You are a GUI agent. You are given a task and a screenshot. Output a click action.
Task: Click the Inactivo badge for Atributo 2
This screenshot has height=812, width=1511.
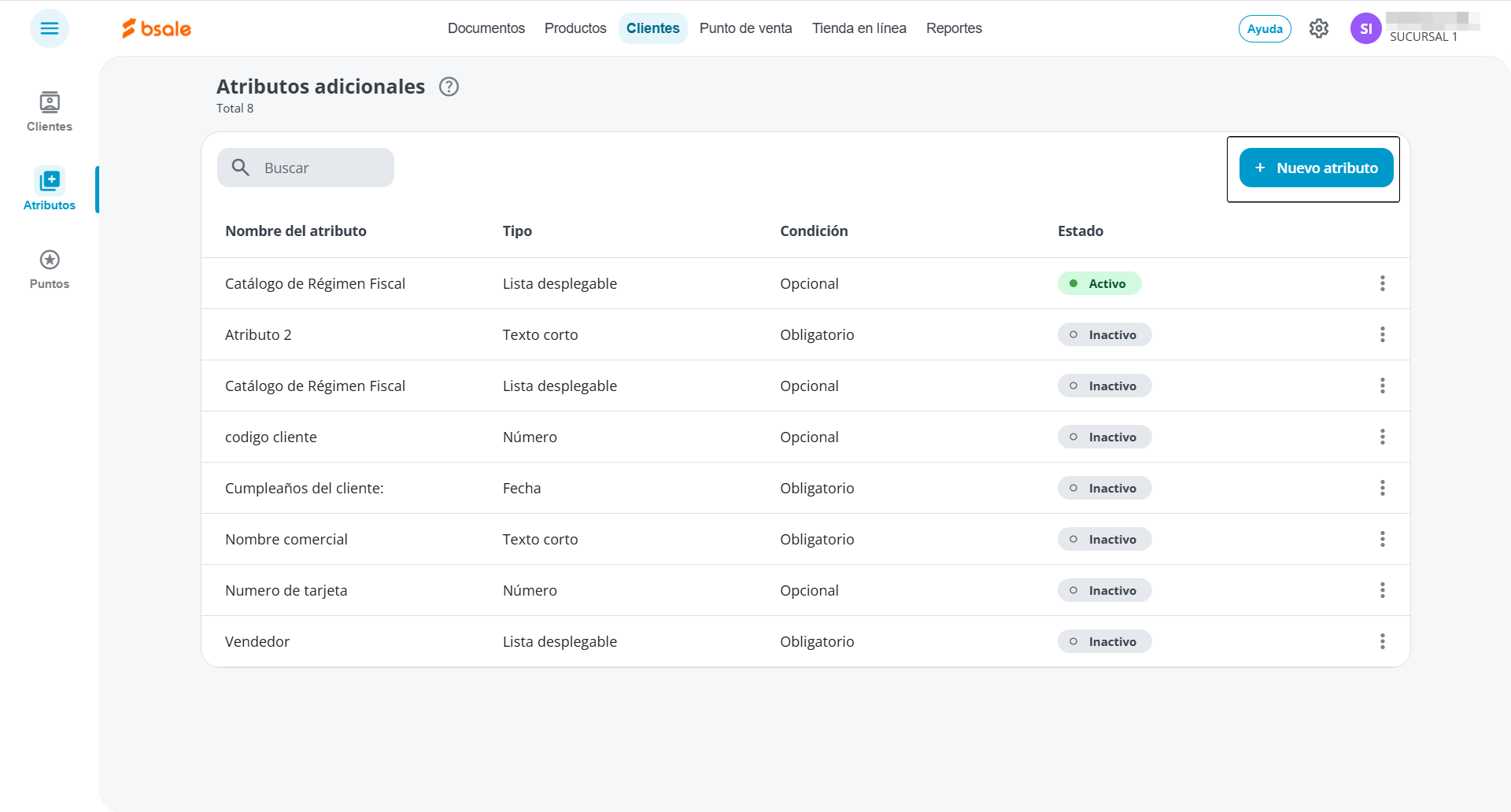point(1105,334)
